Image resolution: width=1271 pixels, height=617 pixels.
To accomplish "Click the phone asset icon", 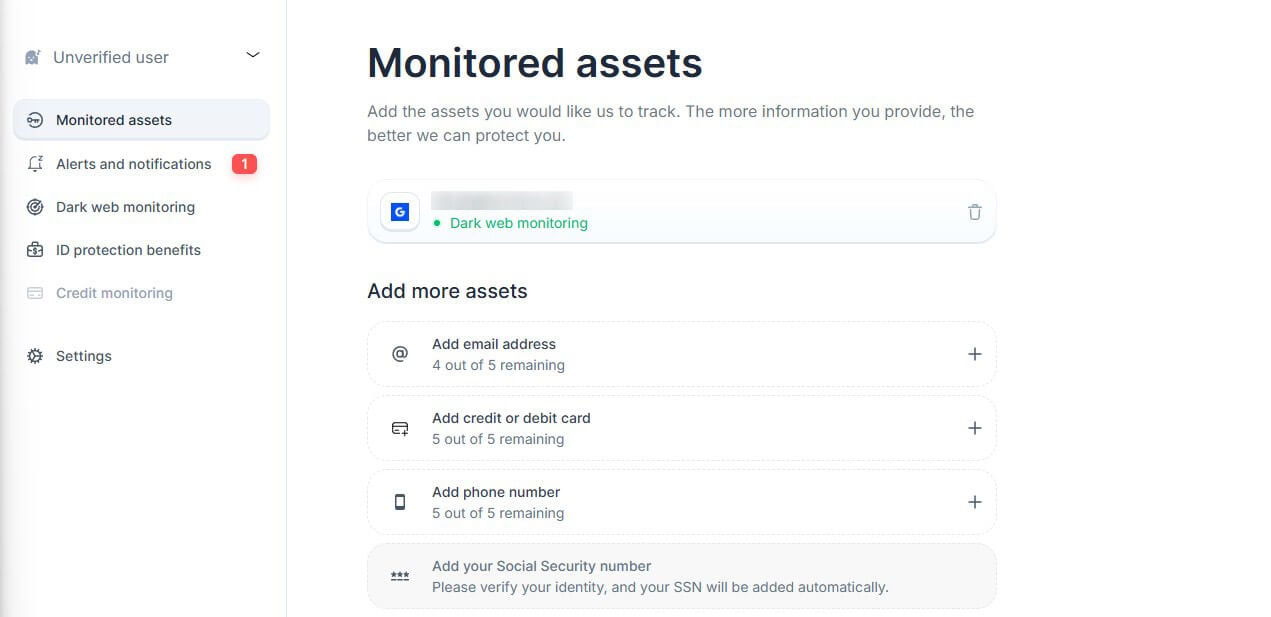I will pos(399,501).
